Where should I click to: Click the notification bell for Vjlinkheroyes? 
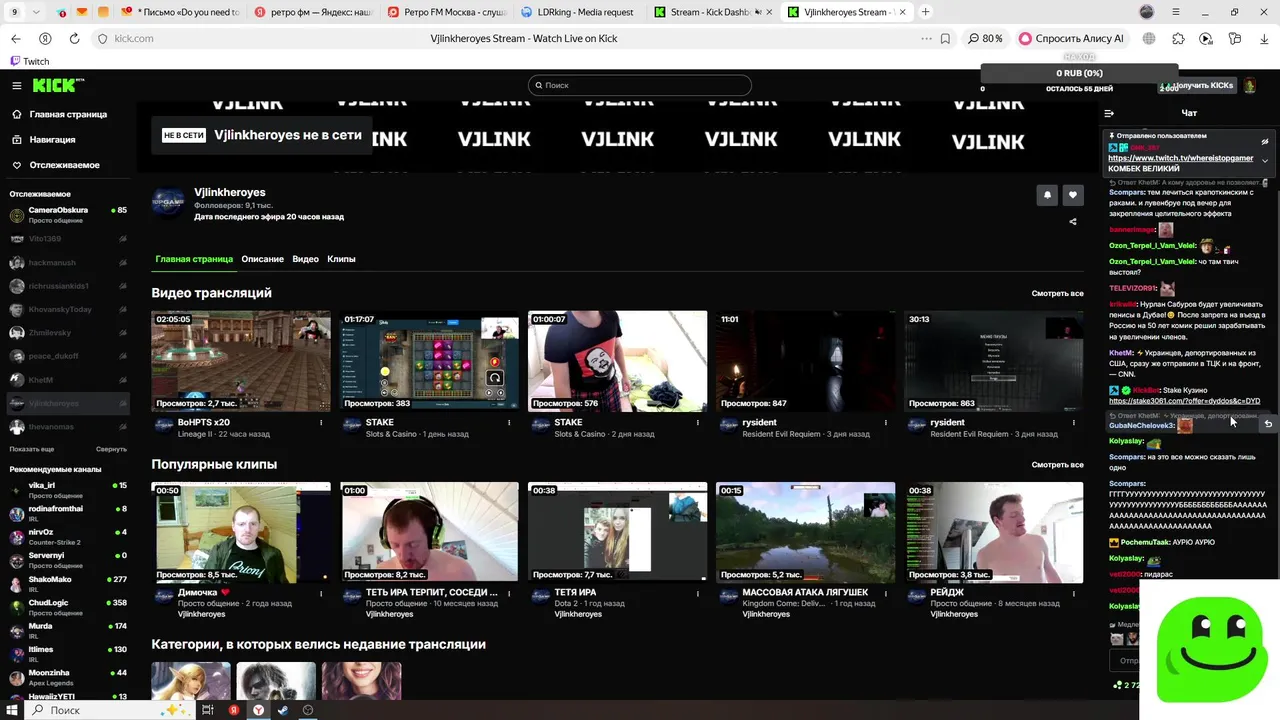[x=1047, y=195]
